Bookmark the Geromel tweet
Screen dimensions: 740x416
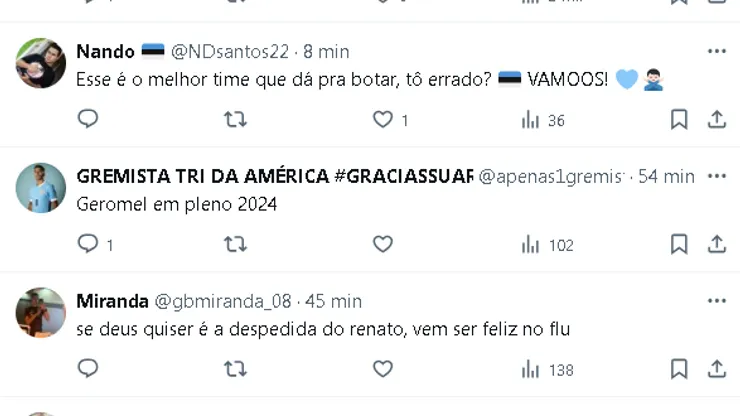coord(679,244)
